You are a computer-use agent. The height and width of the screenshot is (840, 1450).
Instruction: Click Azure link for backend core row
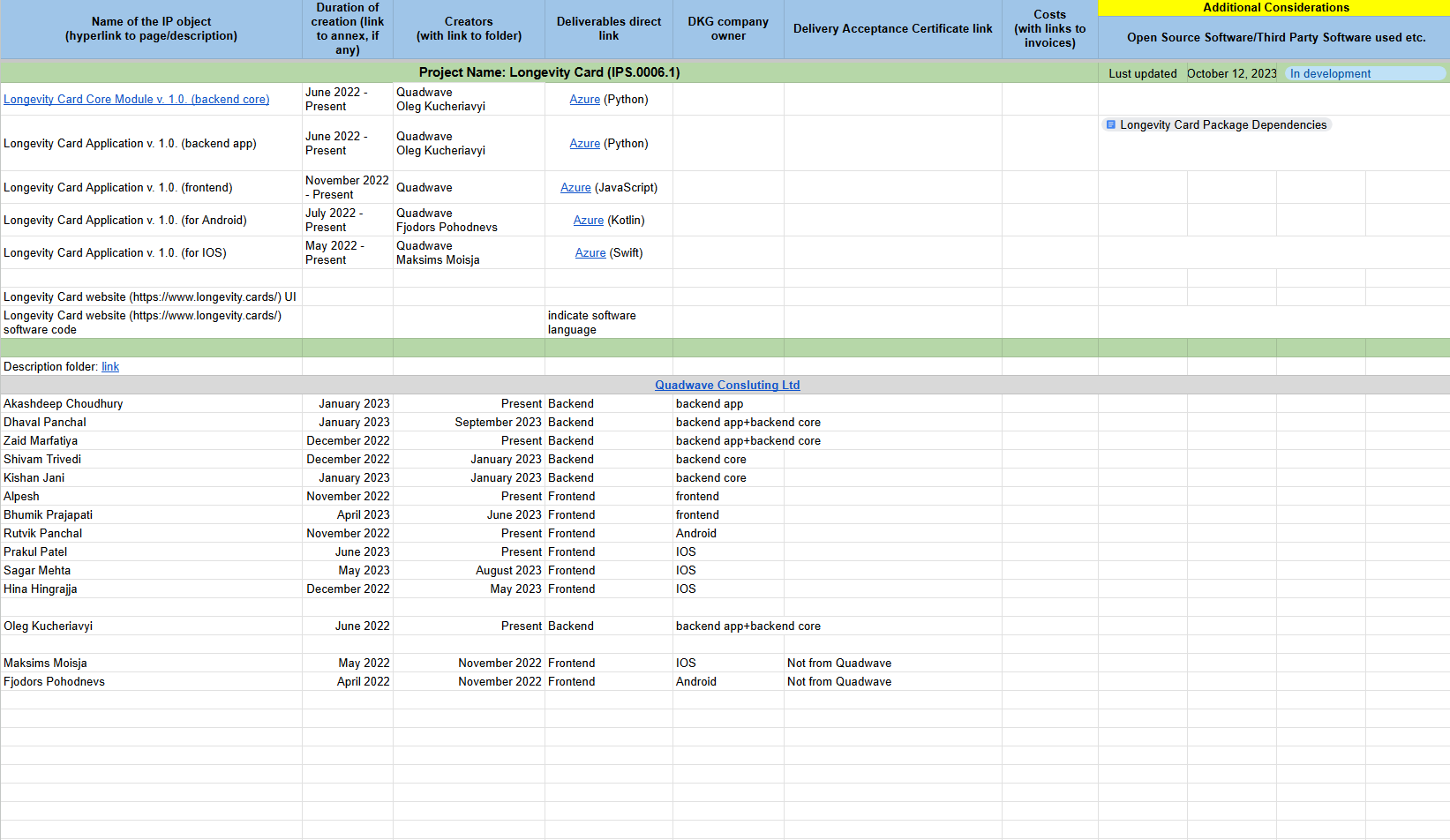584,100
